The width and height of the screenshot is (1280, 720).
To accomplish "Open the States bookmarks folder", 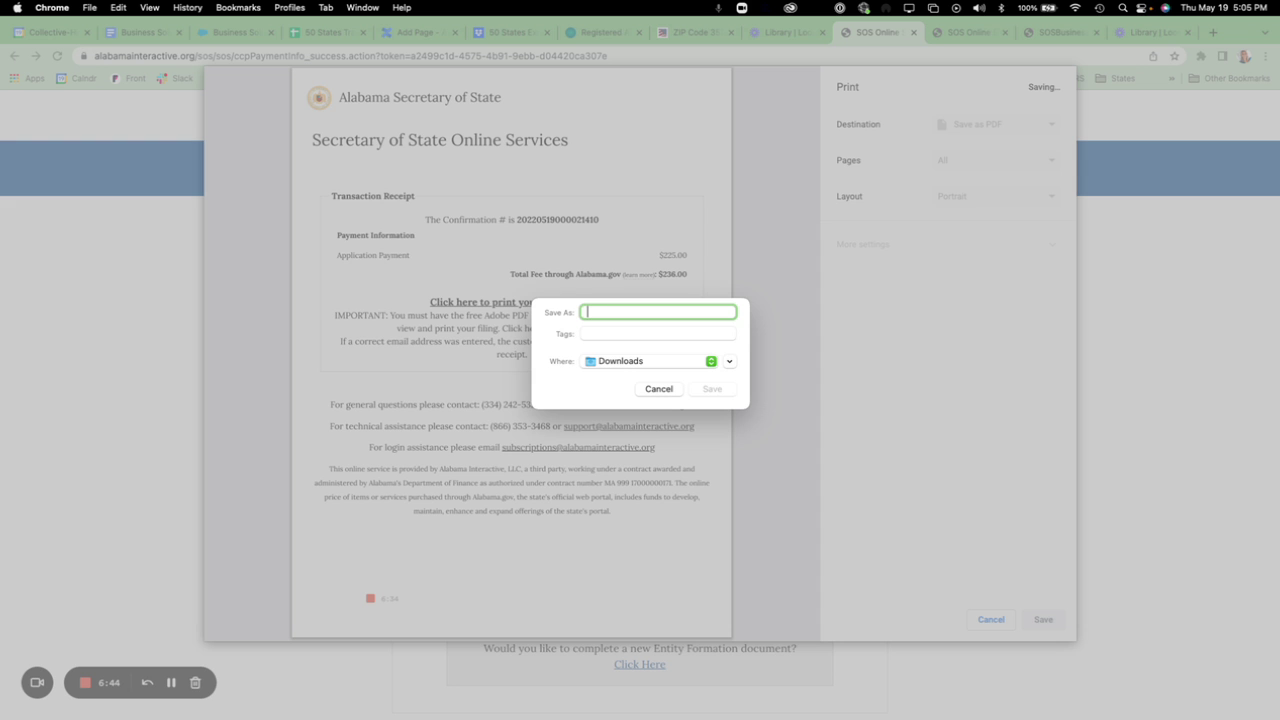I will click(x=1115, y=78).
